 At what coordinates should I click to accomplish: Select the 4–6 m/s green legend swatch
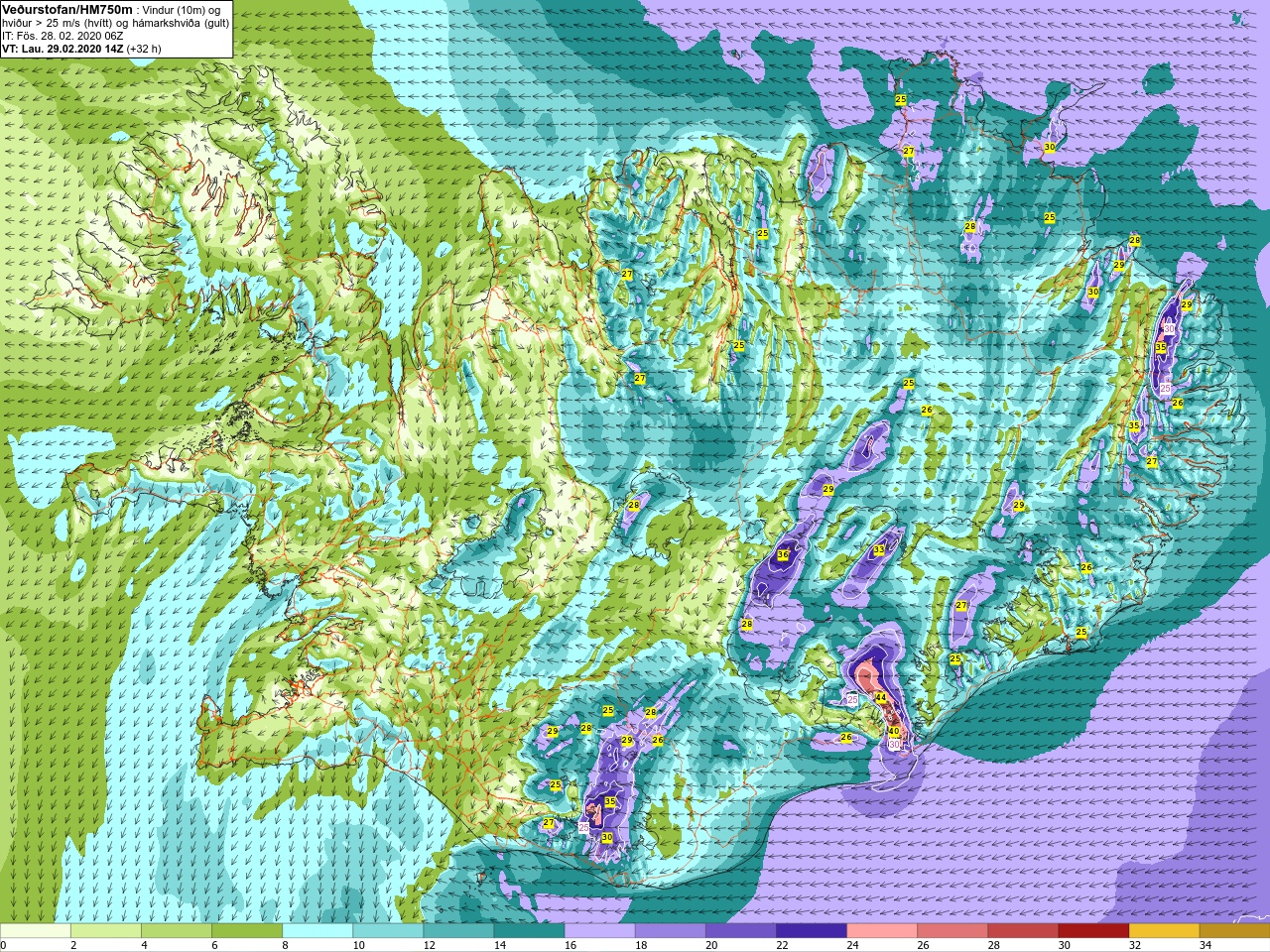(x=177, y=932)
